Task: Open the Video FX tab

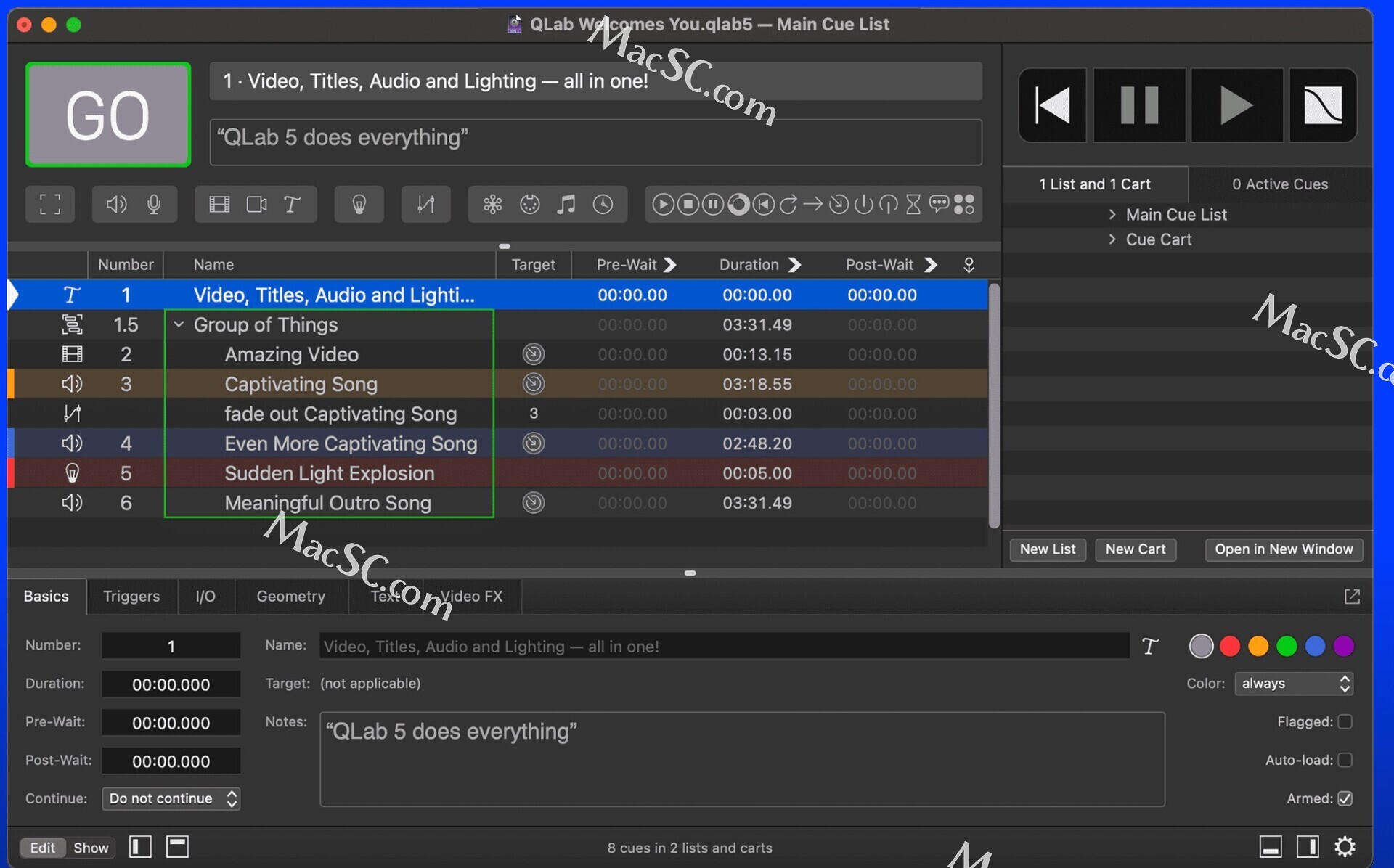Action: pyautogui.click(x=471, y=597)
